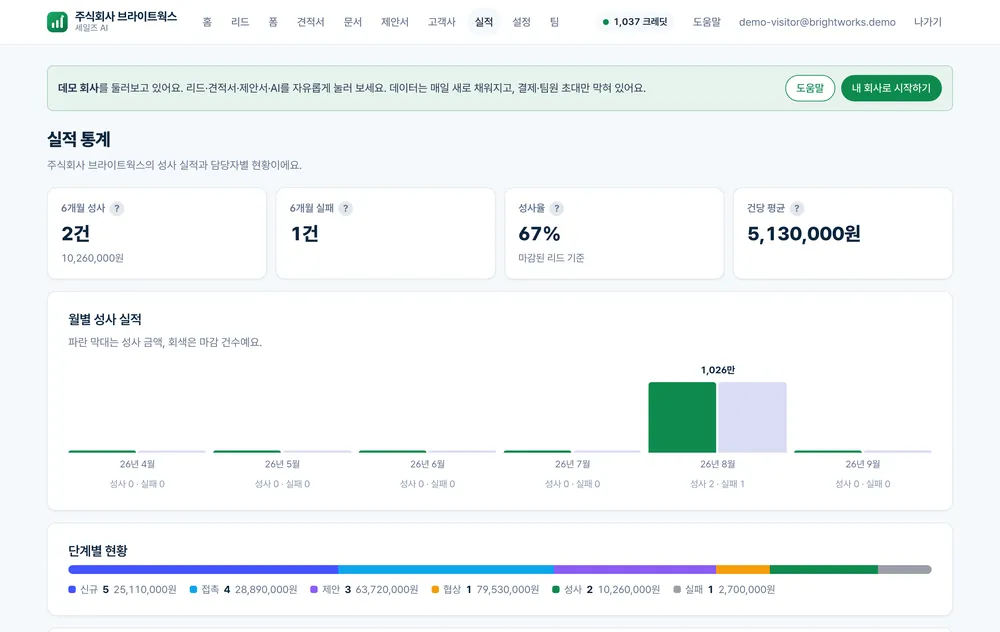Select the orange 협상 segment of stage bar
This screenshot has width=1000, height=632.
point(743,570)
